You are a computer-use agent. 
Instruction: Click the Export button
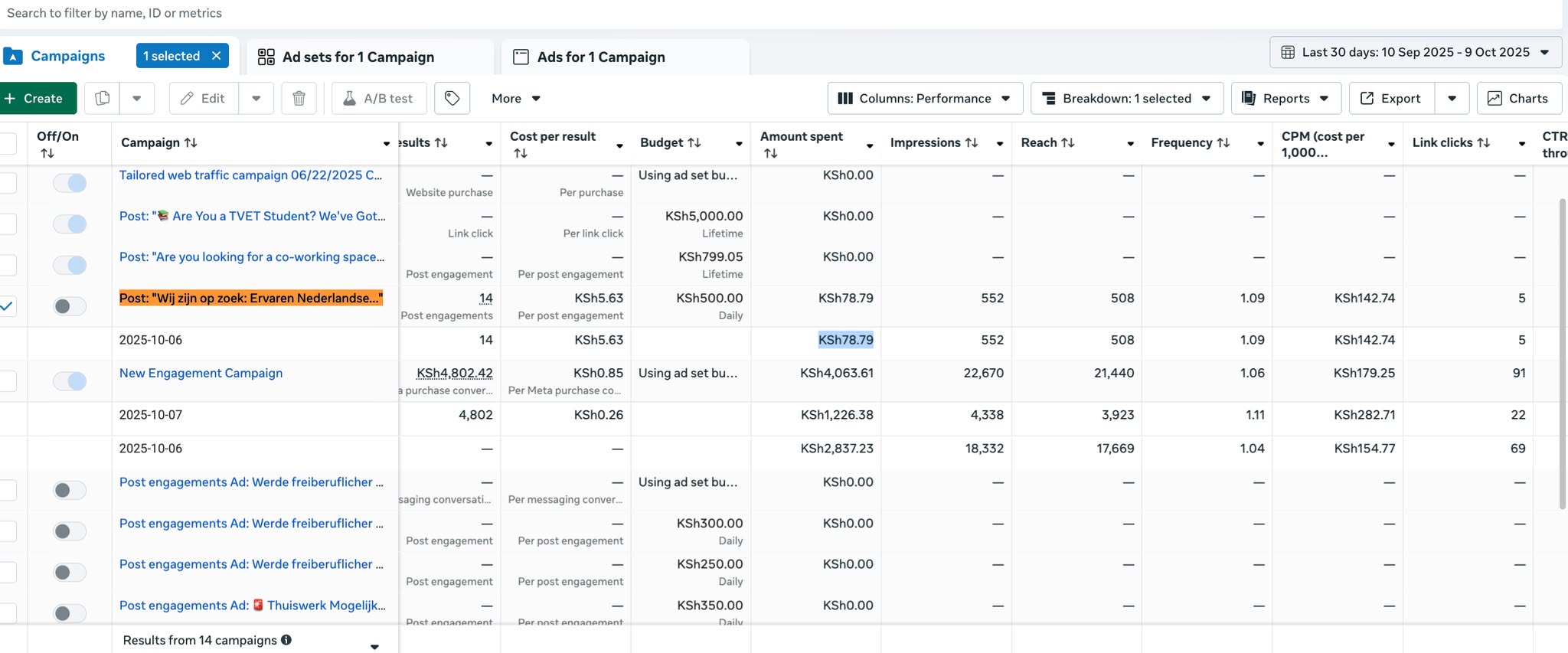click(x=1390, y=98)
